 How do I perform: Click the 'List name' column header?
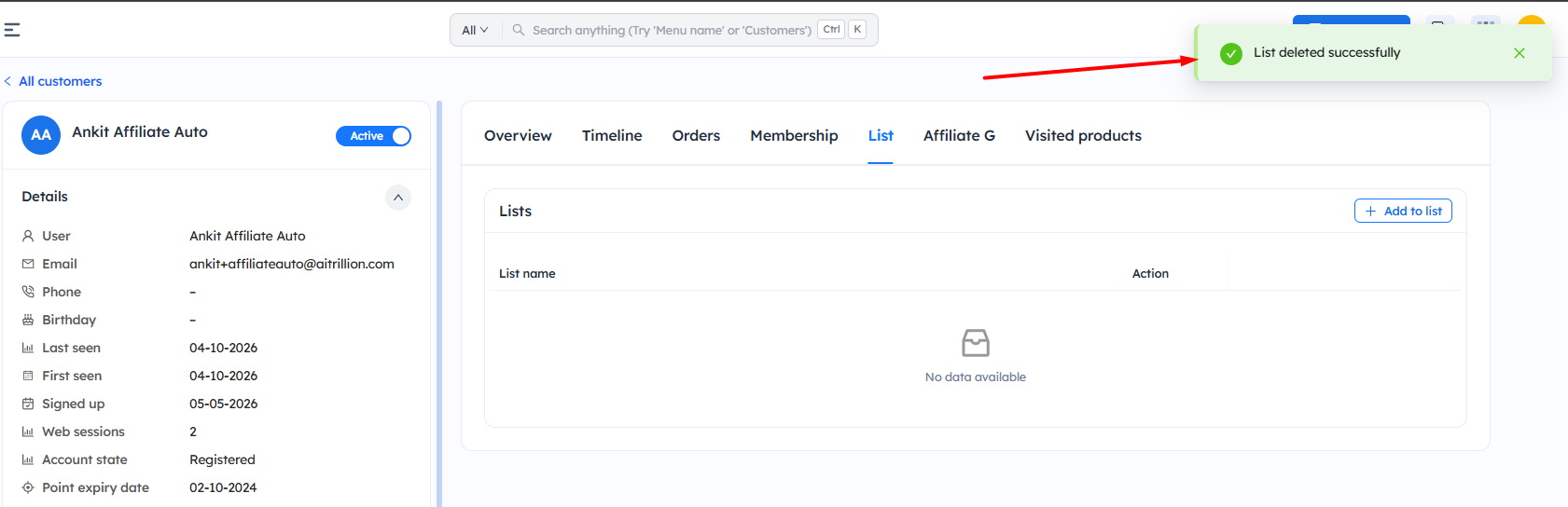click(527, 273)
